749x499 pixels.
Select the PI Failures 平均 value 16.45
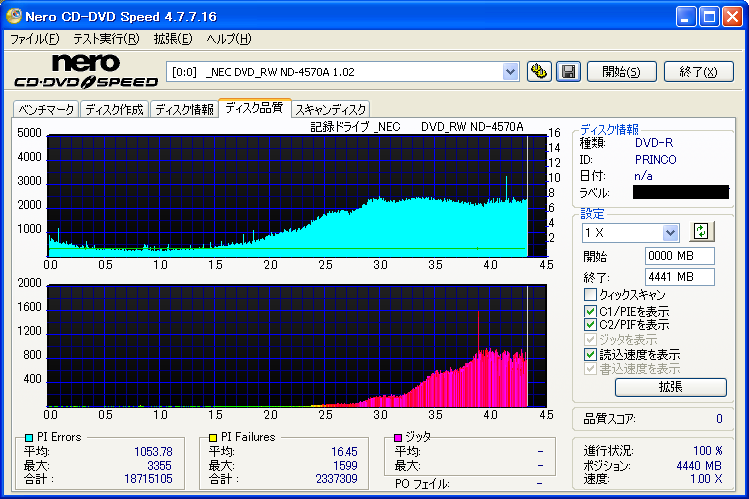[x=344, y=452]
